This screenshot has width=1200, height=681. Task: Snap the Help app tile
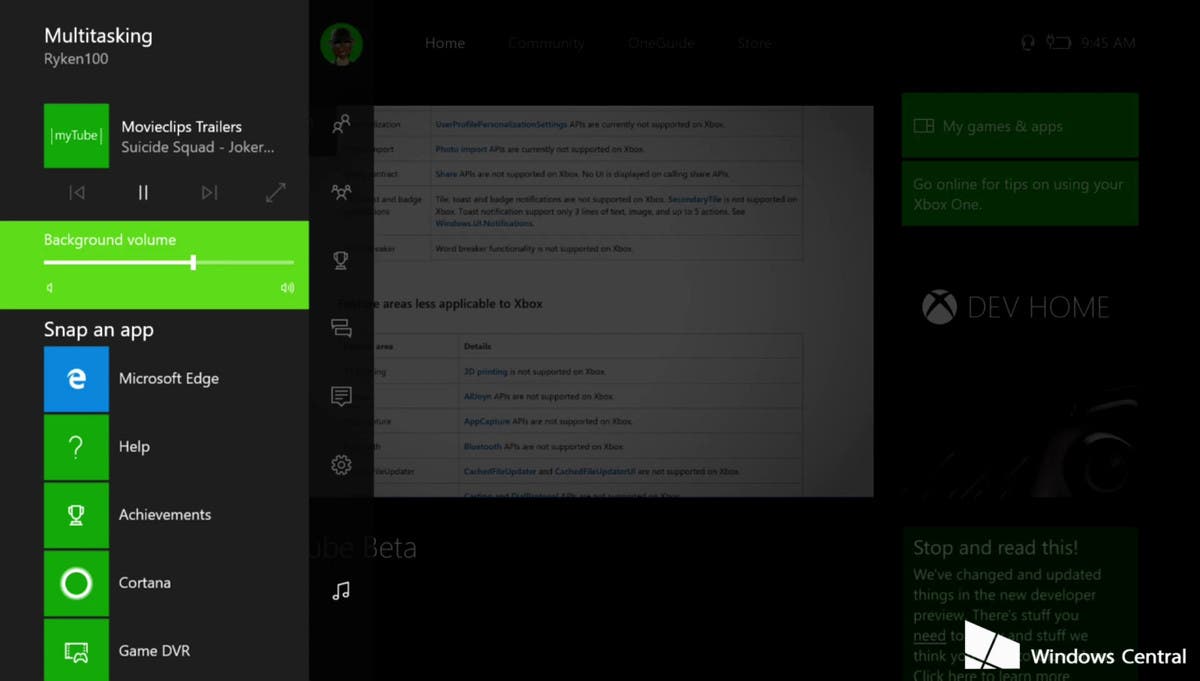coord(76,447)
